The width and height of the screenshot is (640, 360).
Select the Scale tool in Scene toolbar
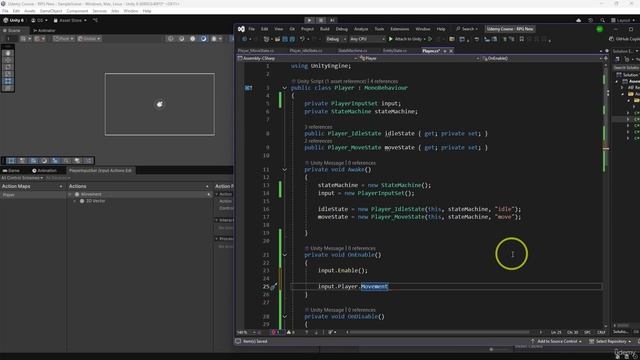[x=8, y=74]
